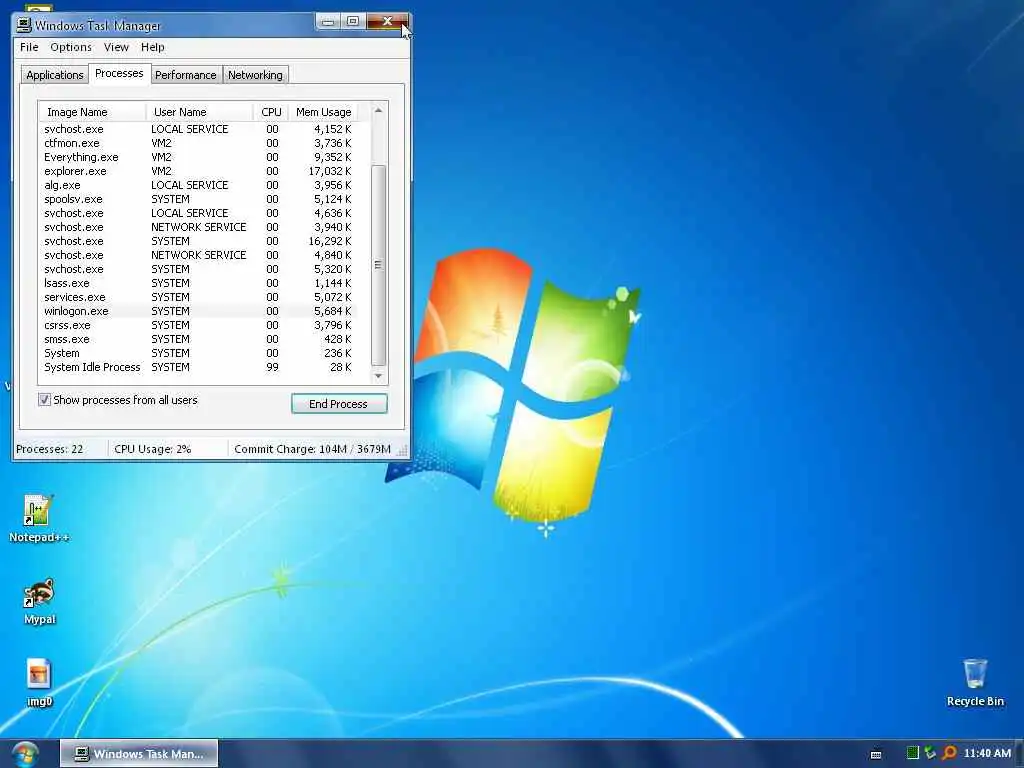Open the File menu
1024x768 pixels.
click(x=29, y=47)
